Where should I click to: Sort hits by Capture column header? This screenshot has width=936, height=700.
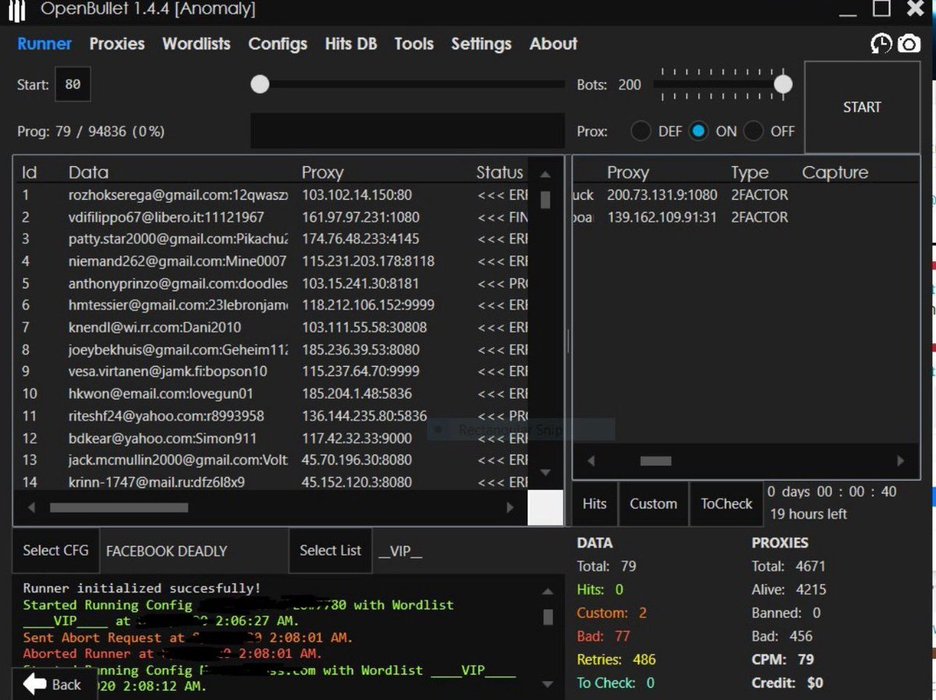point(835,172)
